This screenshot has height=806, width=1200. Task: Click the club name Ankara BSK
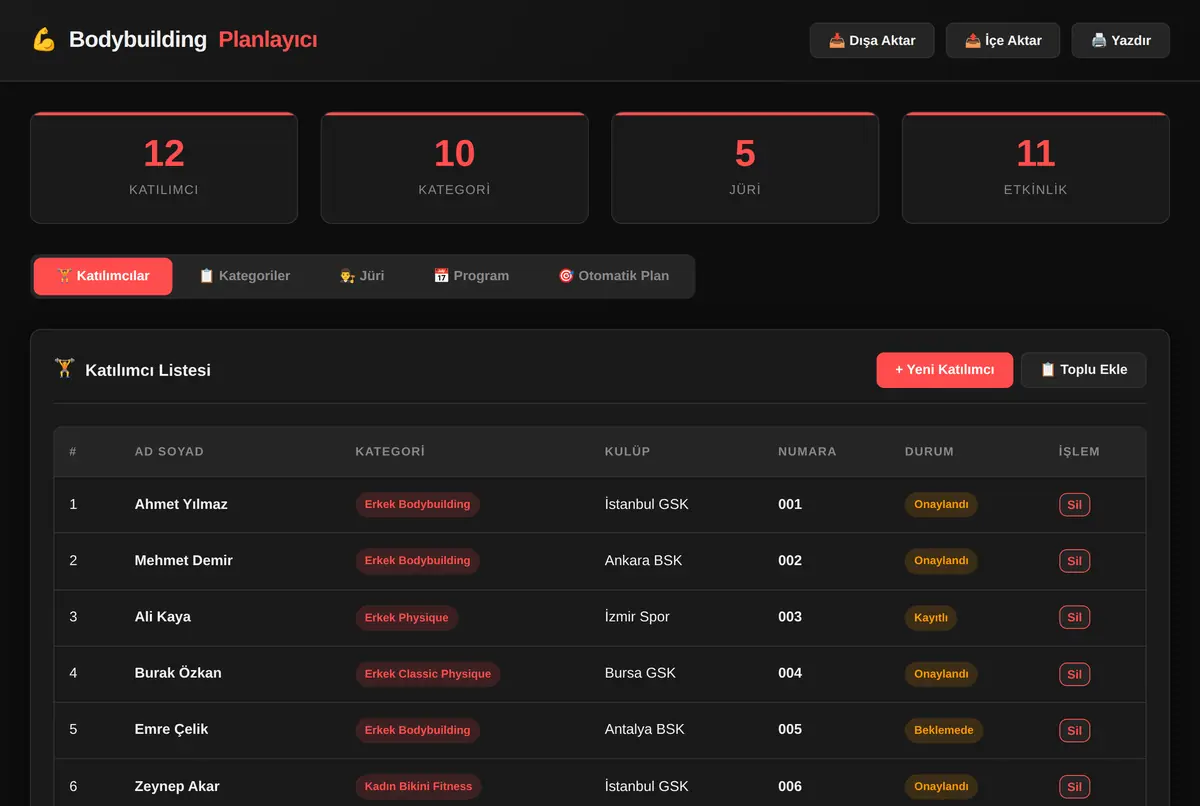pyautogui.click(x=644, y=560)
